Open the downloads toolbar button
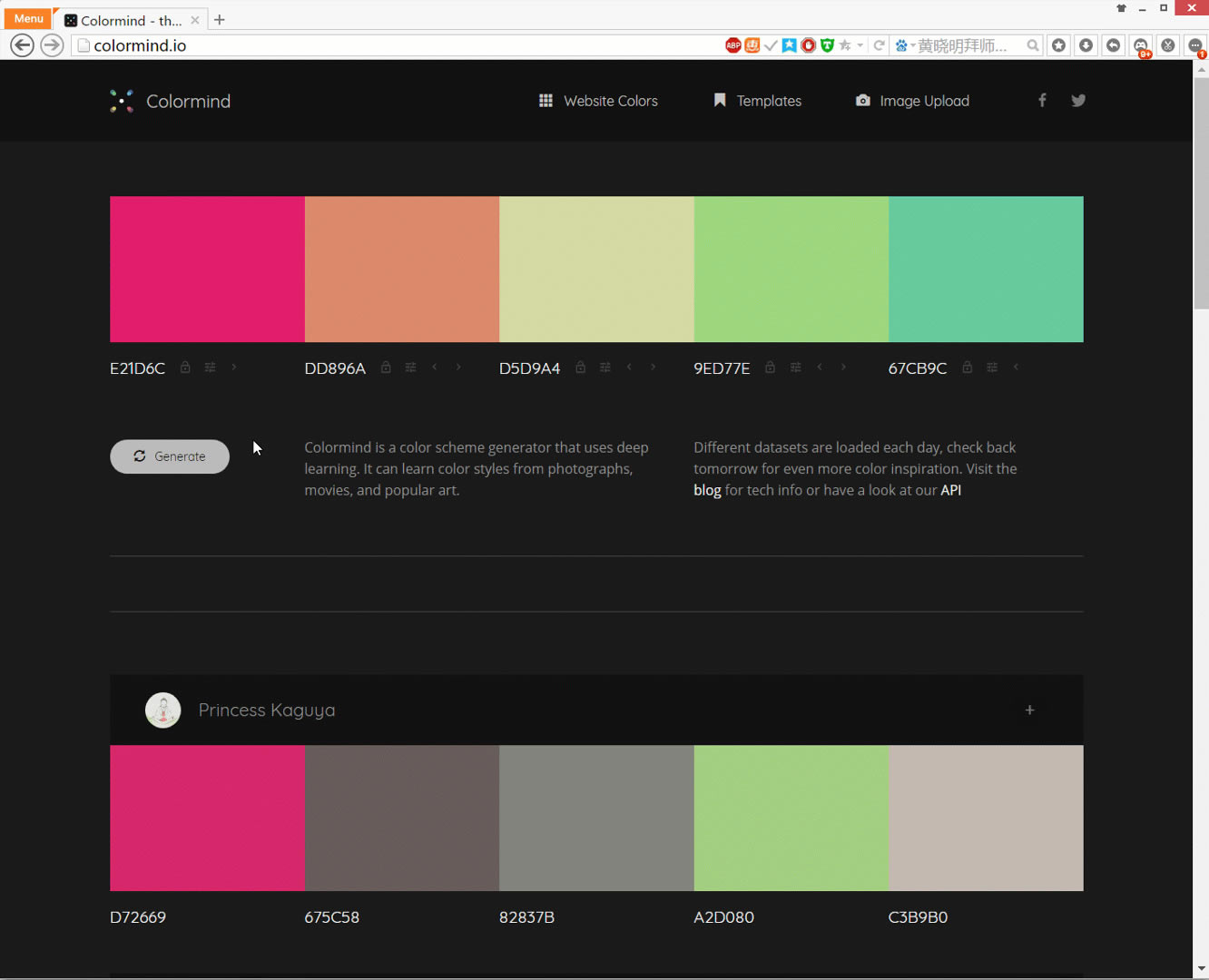1209x980 pixels. (1086, 45)
